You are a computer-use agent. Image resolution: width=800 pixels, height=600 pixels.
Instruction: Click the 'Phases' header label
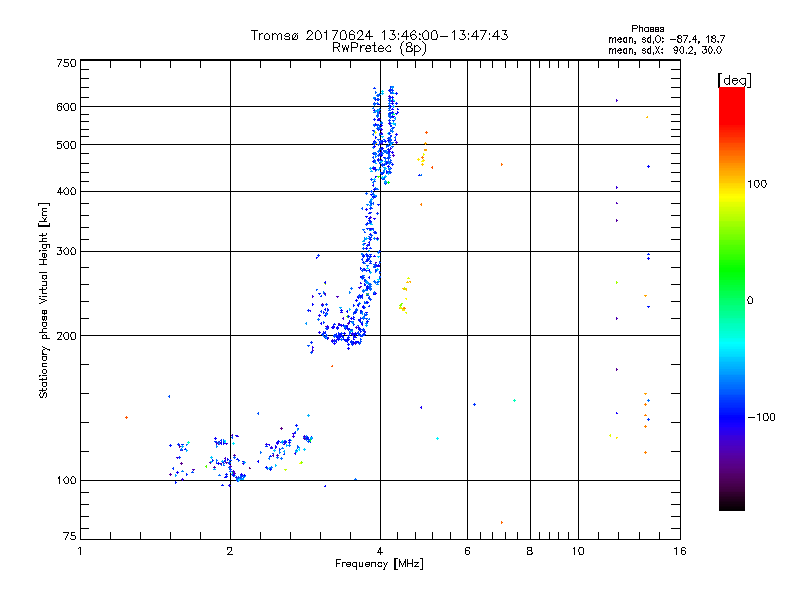[647, 29]
